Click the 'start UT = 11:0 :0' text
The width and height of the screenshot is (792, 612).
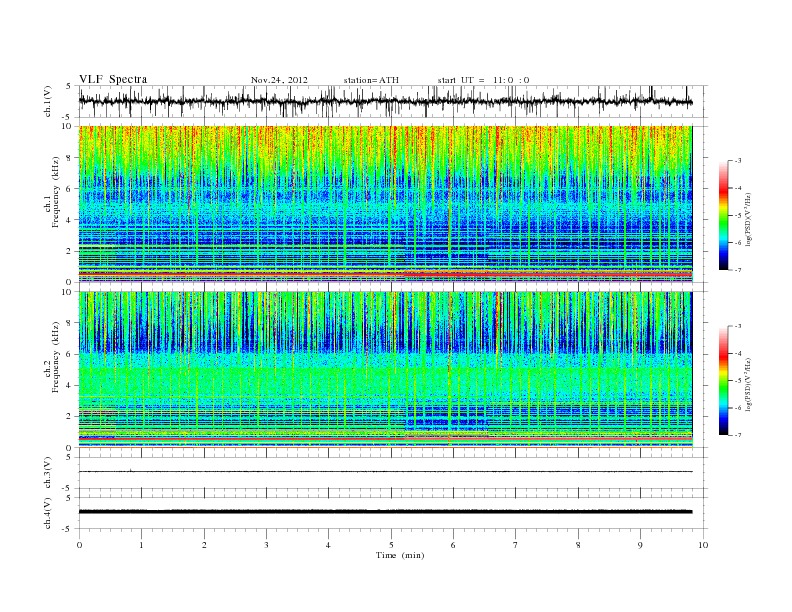pos(483,80)
